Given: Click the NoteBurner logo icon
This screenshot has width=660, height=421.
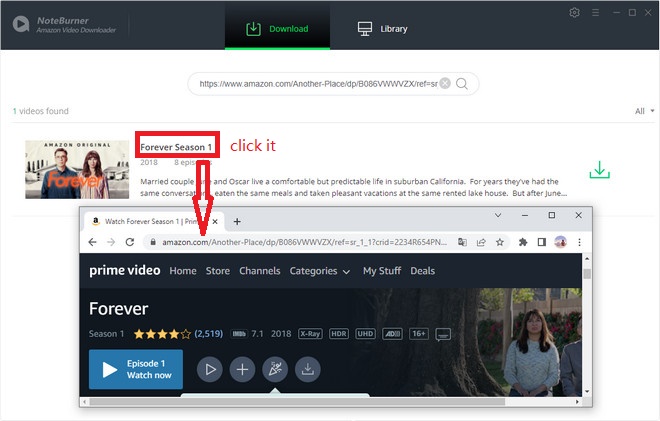Looking at the screenshot, I should coord(21,24).
